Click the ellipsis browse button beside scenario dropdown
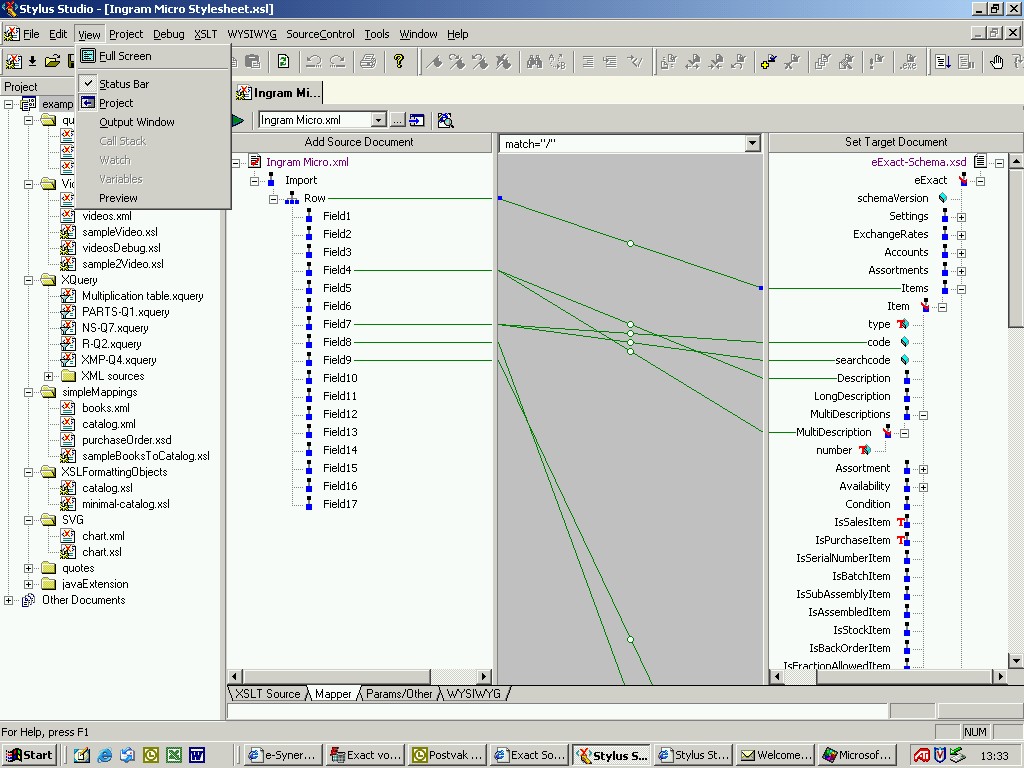Image resolution: width=1024 pixels, height=768 pixels. (397, 120)
